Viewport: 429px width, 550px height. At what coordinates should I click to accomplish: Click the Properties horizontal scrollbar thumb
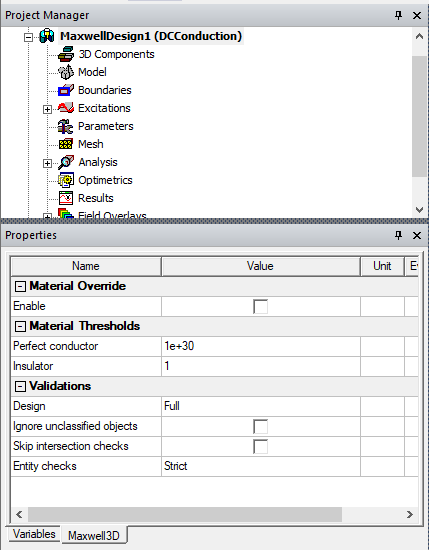tap(185, 515)
